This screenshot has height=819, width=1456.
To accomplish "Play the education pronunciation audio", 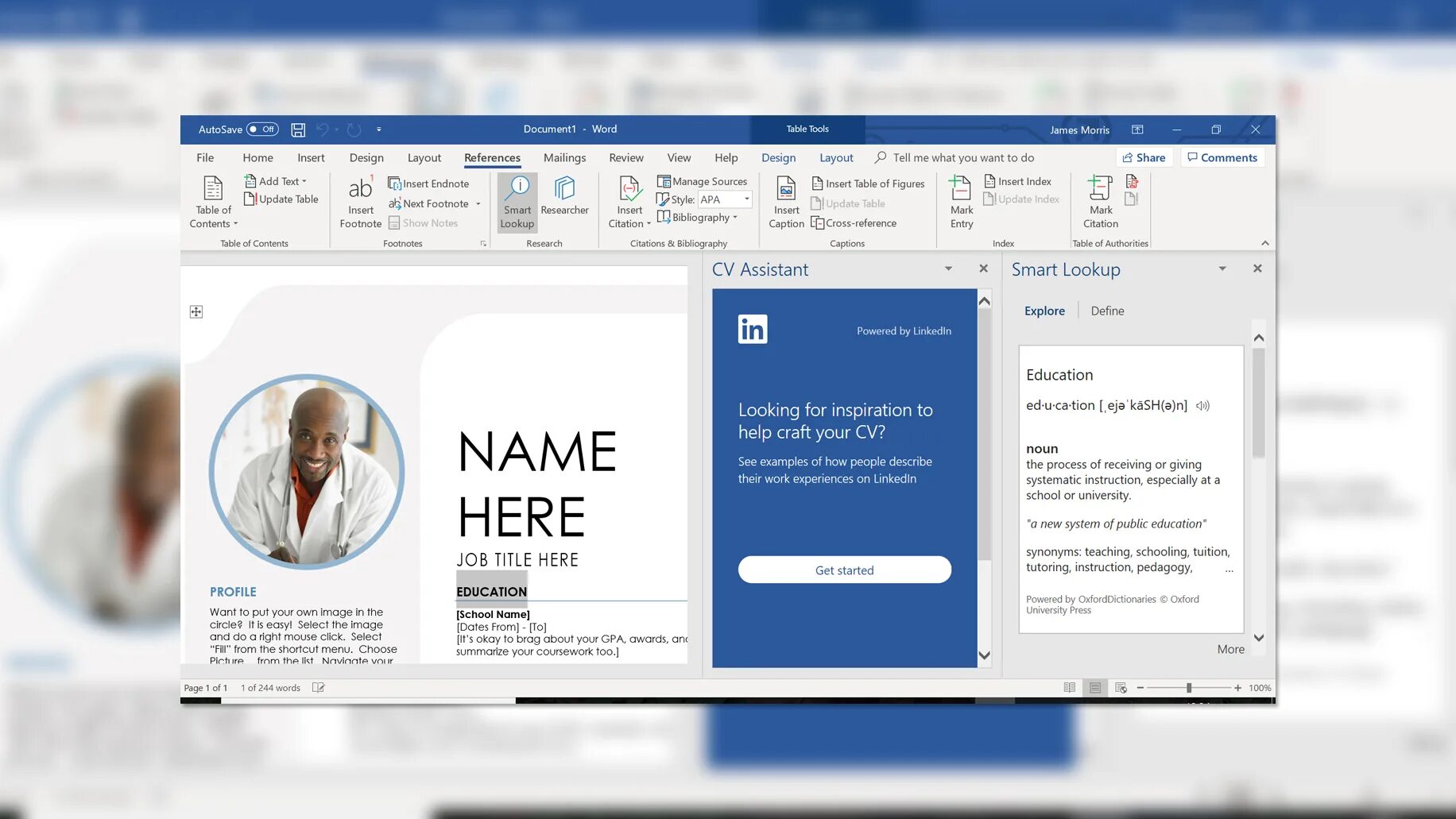I will point(1202,406).
